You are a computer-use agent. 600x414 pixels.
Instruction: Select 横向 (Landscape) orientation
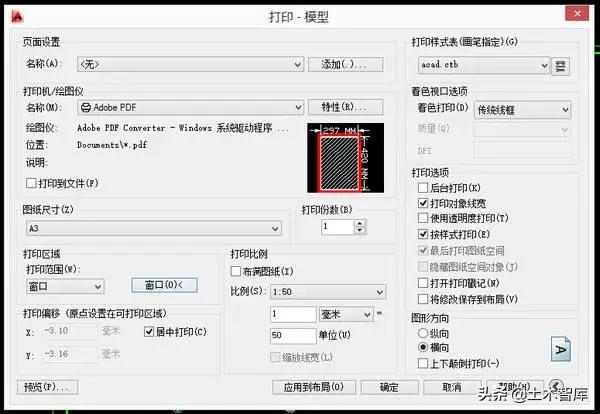point(423,347)
